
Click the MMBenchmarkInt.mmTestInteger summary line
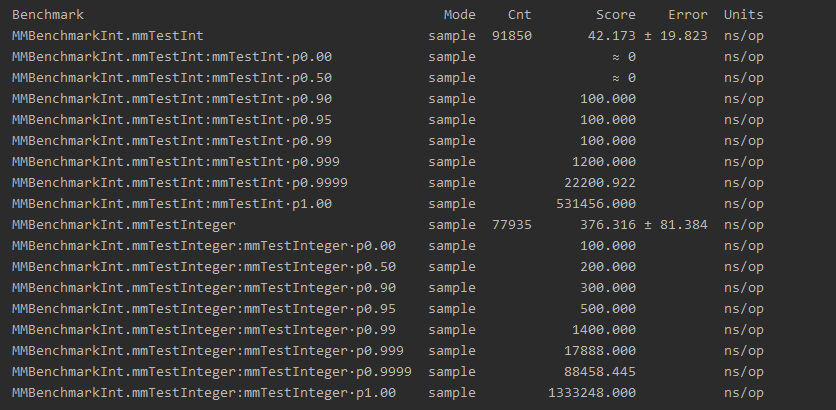(388, 224)
